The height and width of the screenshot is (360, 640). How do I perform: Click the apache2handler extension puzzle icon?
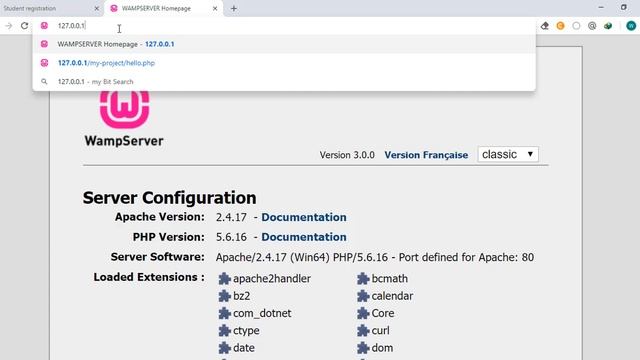(x=224, y=279)
